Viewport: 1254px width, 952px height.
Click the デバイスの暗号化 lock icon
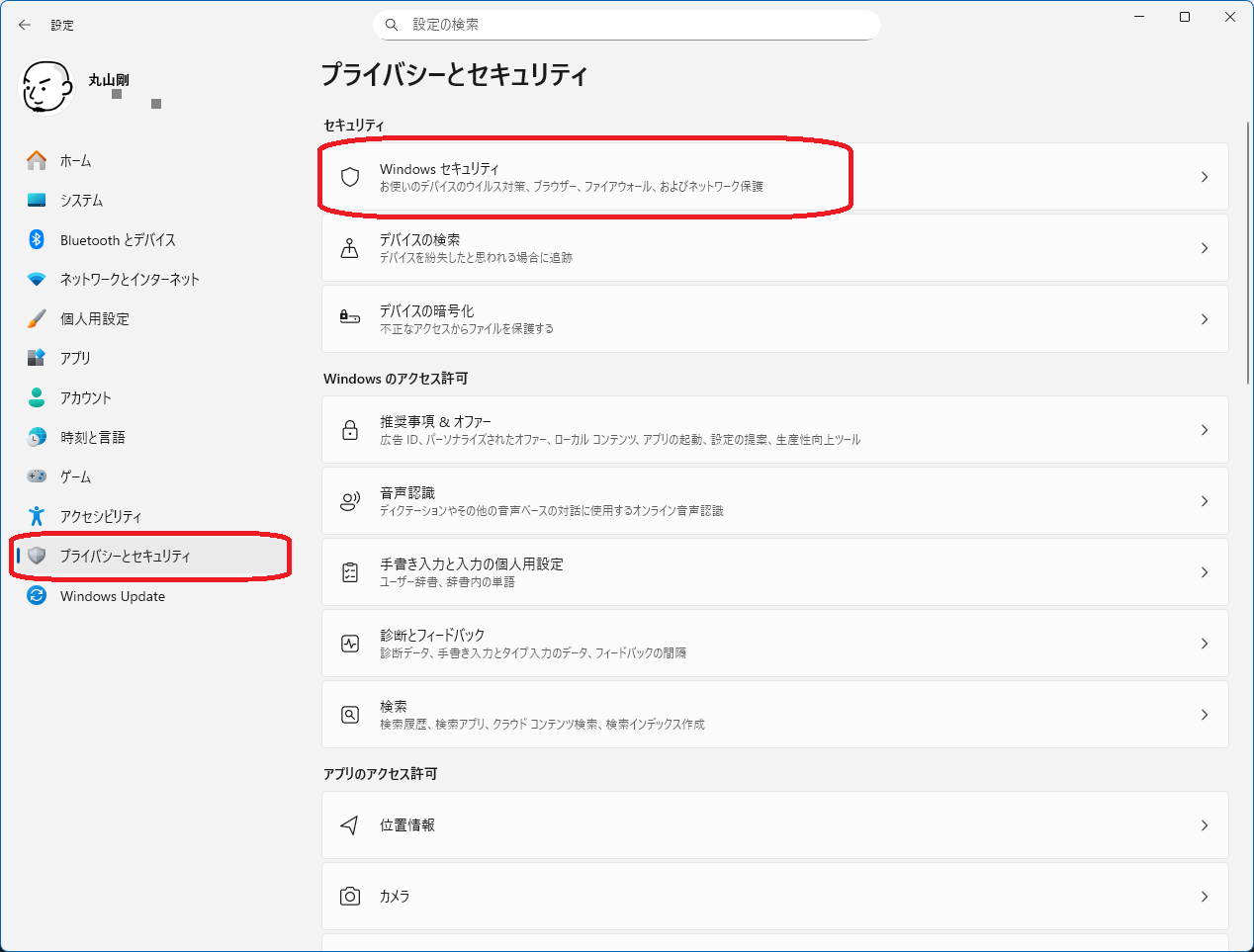coord(349,318)
